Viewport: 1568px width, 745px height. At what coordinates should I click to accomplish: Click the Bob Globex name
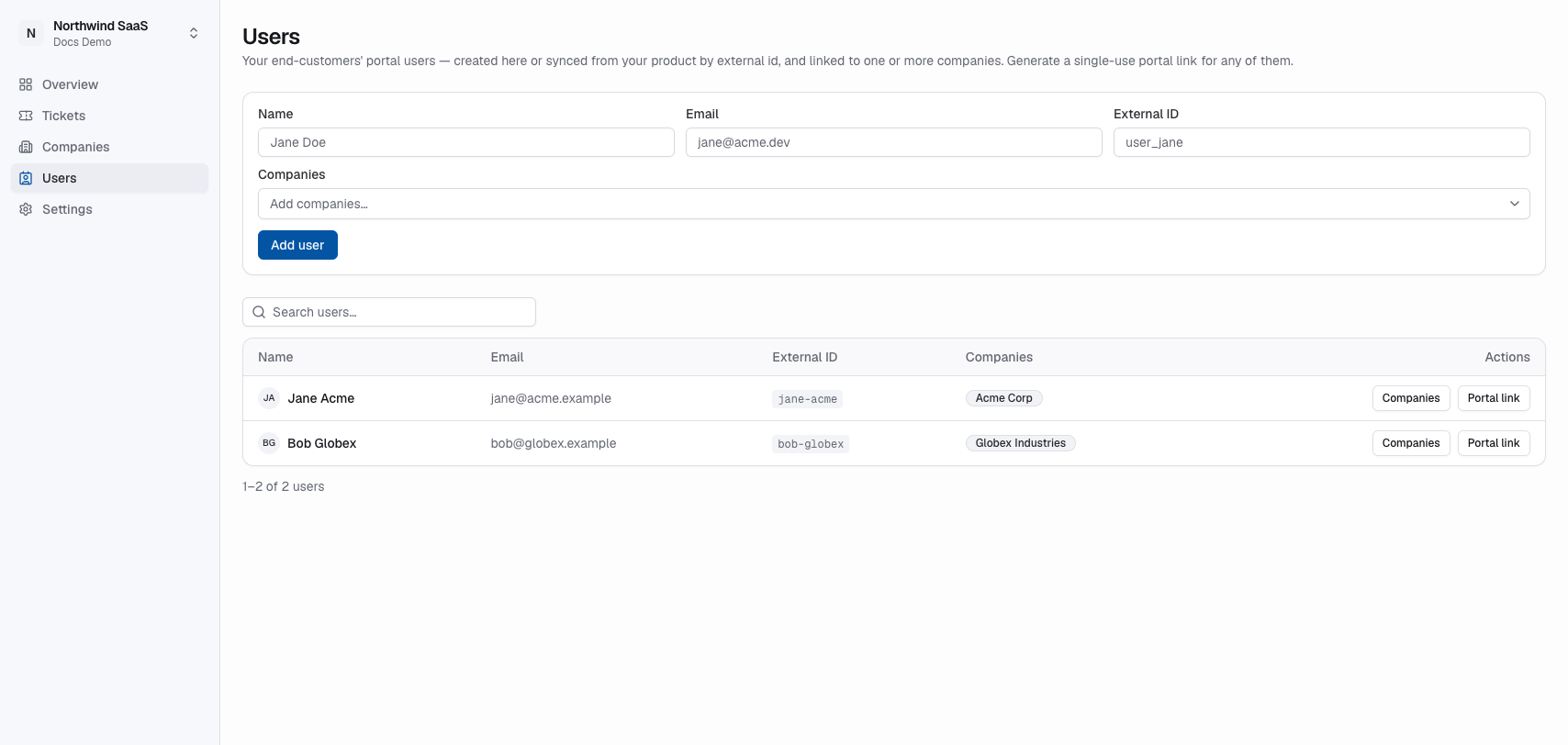(x=322, y=443)
